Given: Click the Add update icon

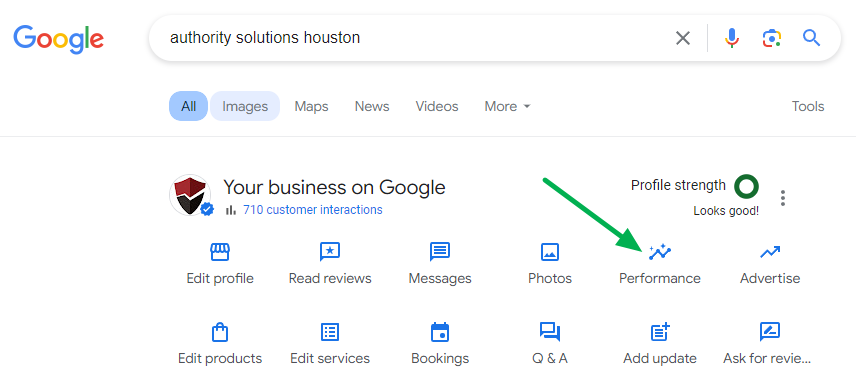Looking at the screenshot, I should click(x=660, y=332).
